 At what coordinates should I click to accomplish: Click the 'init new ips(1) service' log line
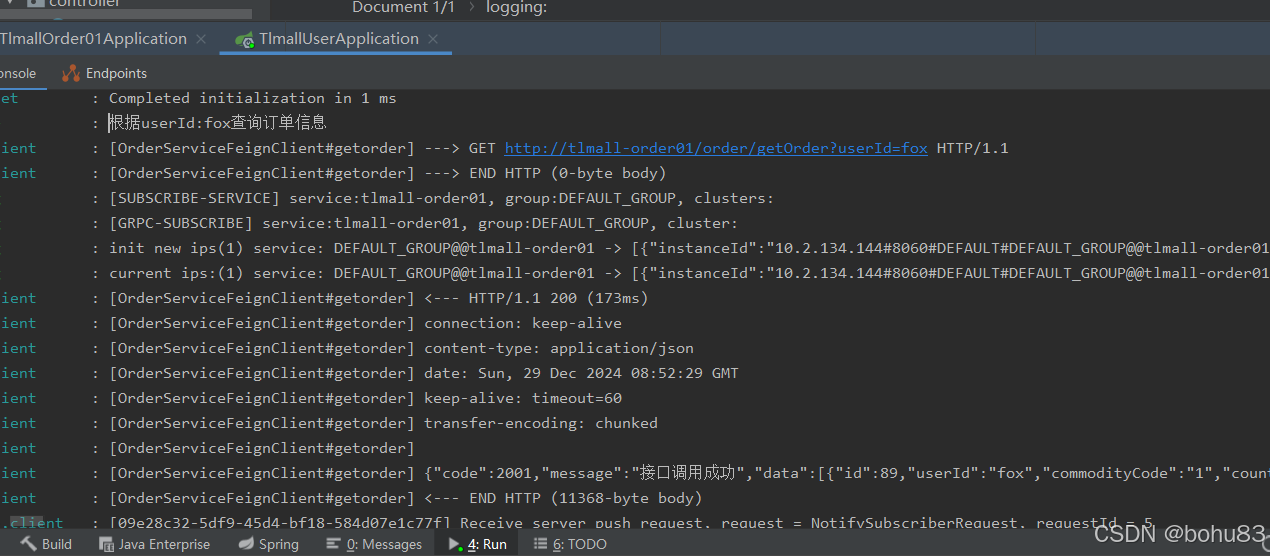pyautogui.click(x=689, y=248)
